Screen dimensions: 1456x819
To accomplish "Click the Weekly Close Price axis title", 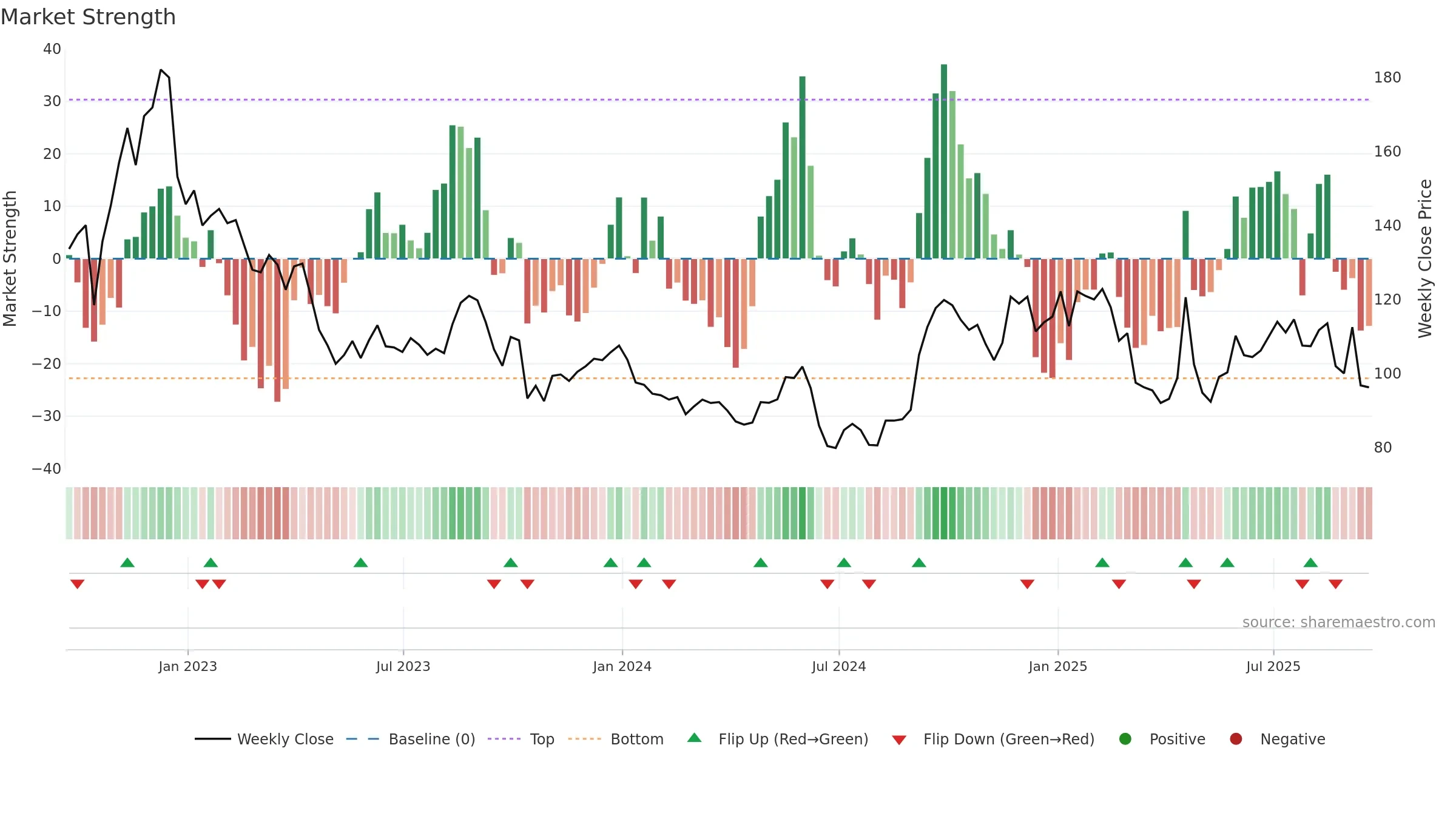I will [1425, 258].
